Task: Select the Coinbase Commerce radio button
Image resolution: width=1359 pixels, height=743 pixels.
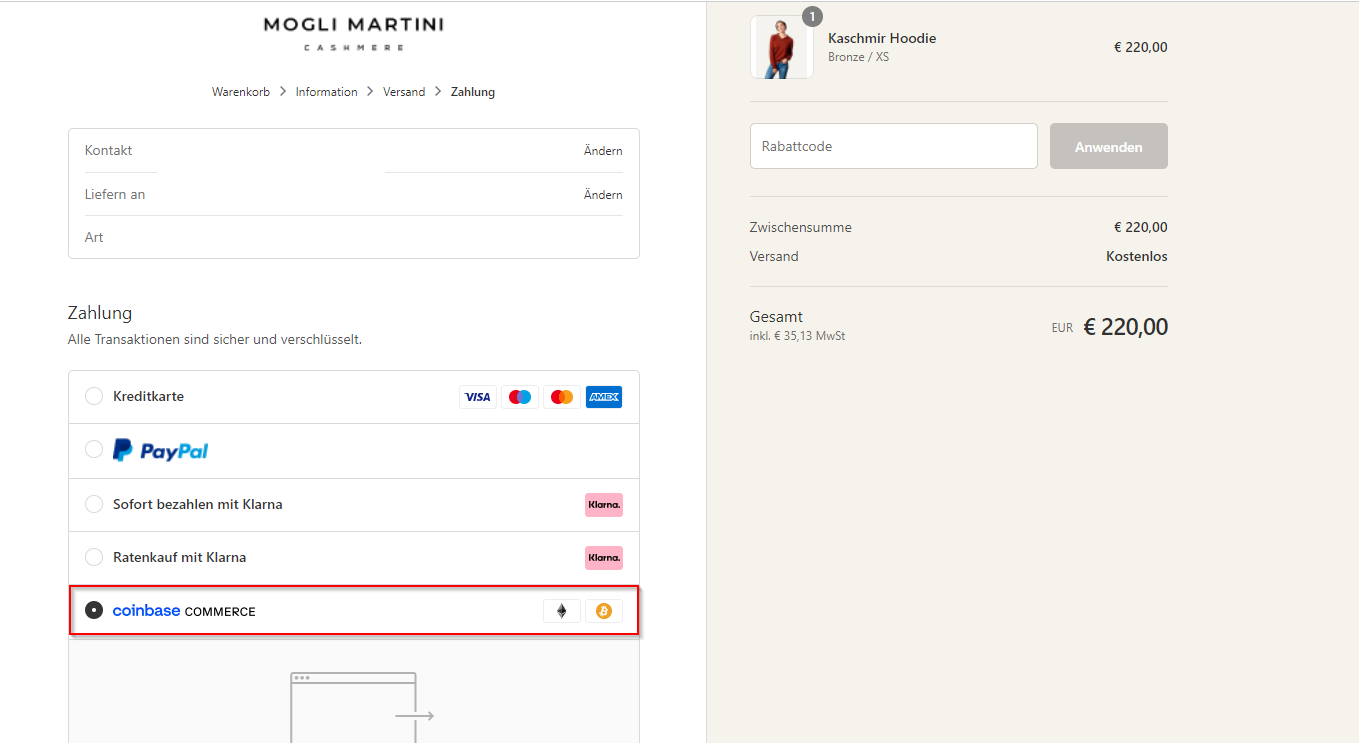Action: coord(94,610)
